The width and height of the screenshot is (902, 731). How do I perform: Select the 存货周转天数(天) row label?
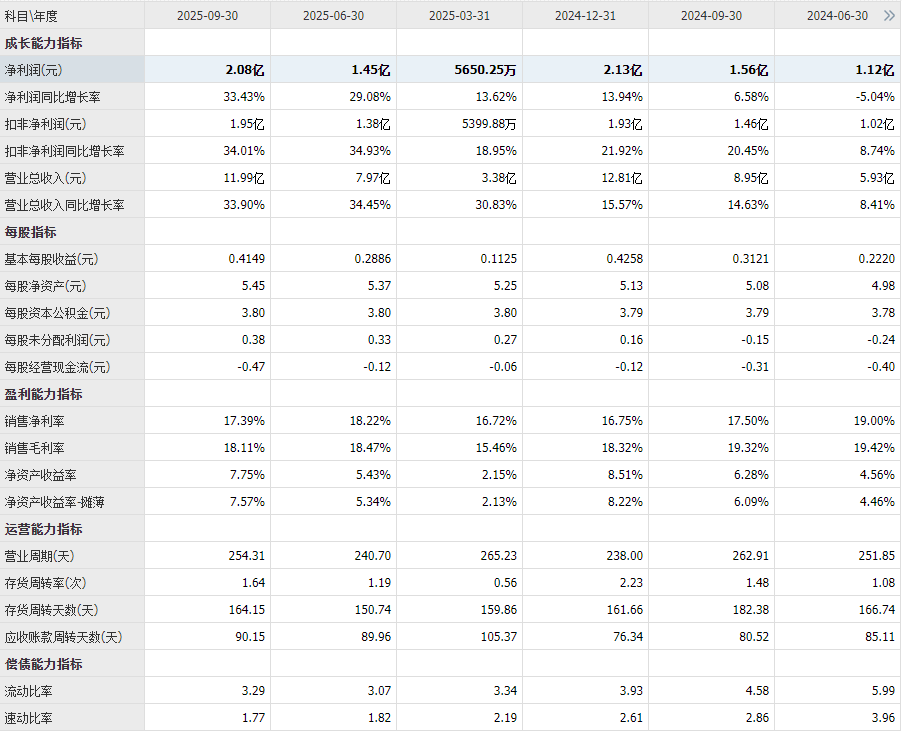coord(52,610)
